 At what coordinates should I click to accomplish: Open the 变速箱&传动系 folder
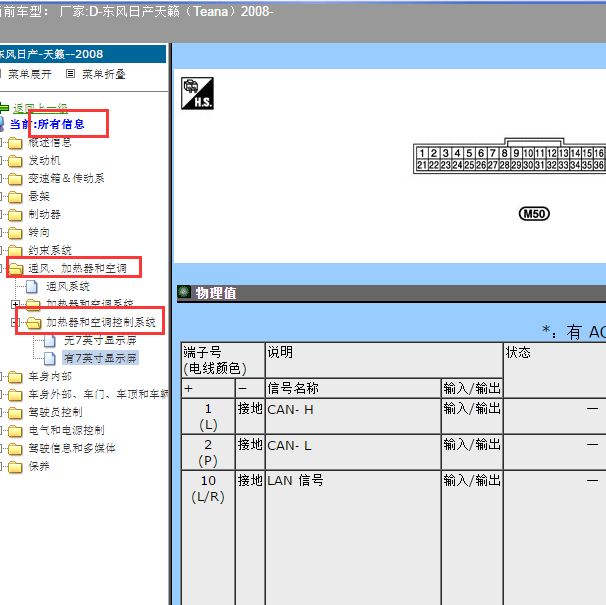pos(66,179)
